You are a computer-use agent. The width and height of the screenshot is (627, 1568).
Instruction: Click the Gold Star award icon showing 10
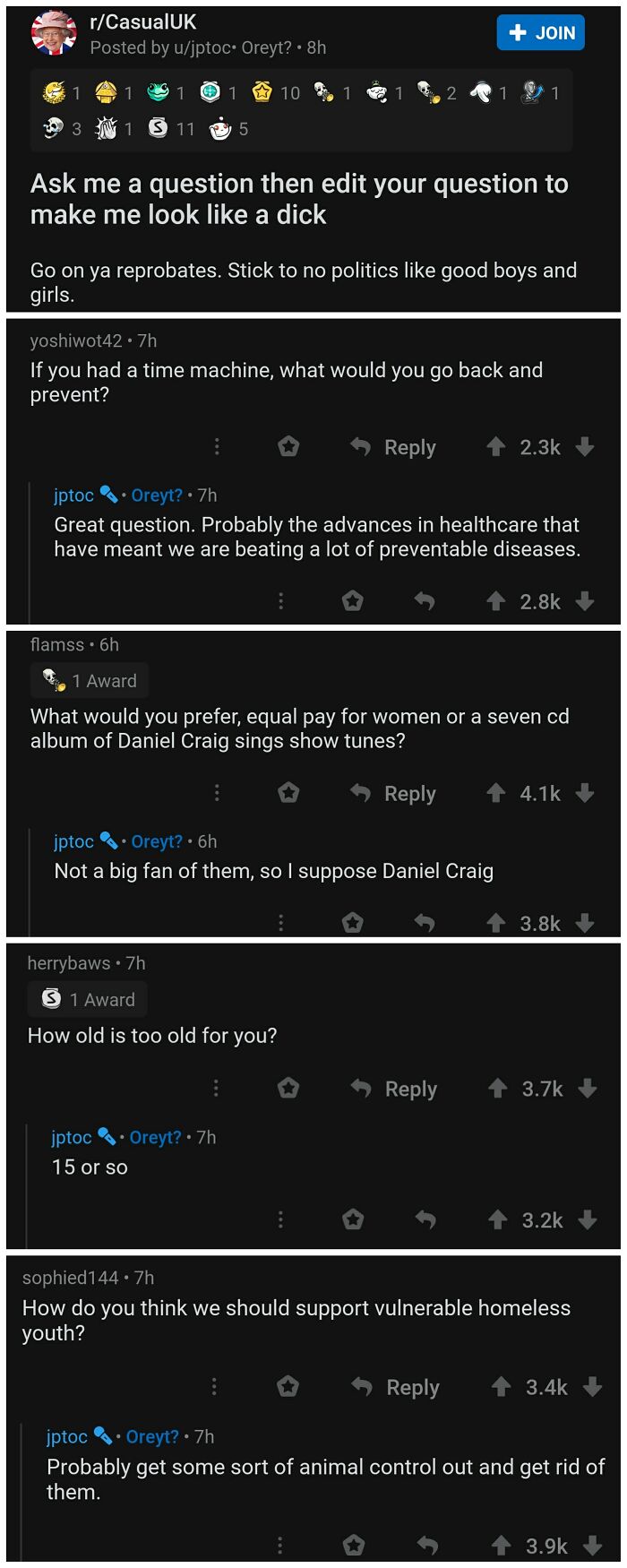click(262, 91)
